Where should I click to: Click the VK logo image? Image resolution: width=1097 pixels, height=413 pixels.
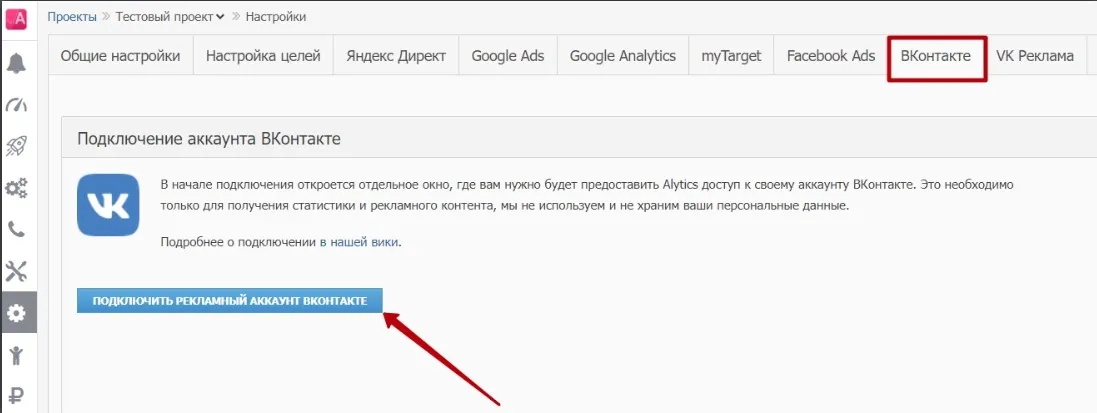[108, 204]
